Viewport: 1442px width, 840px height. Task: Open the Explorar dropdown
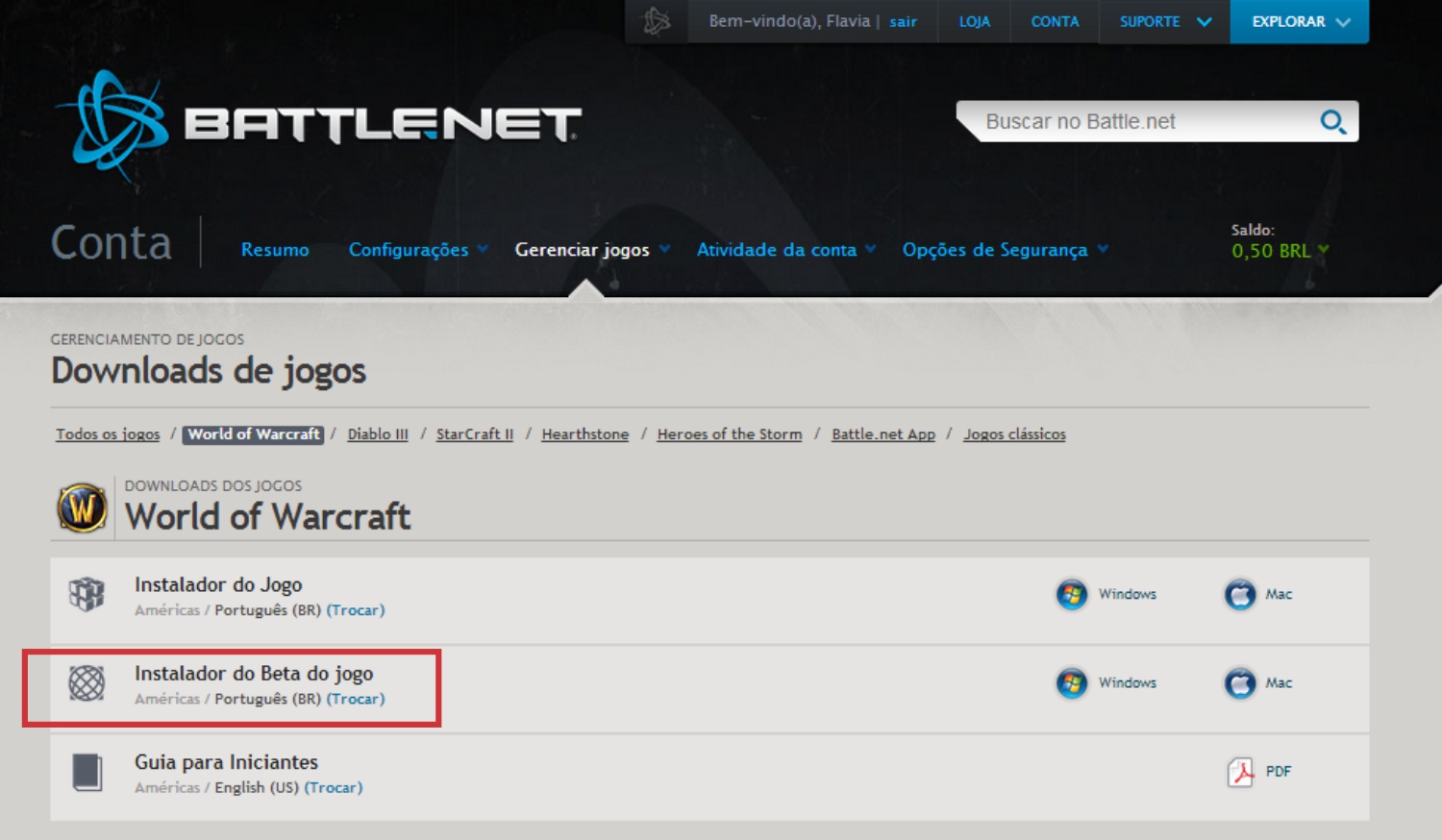(x=1299, y=21)
